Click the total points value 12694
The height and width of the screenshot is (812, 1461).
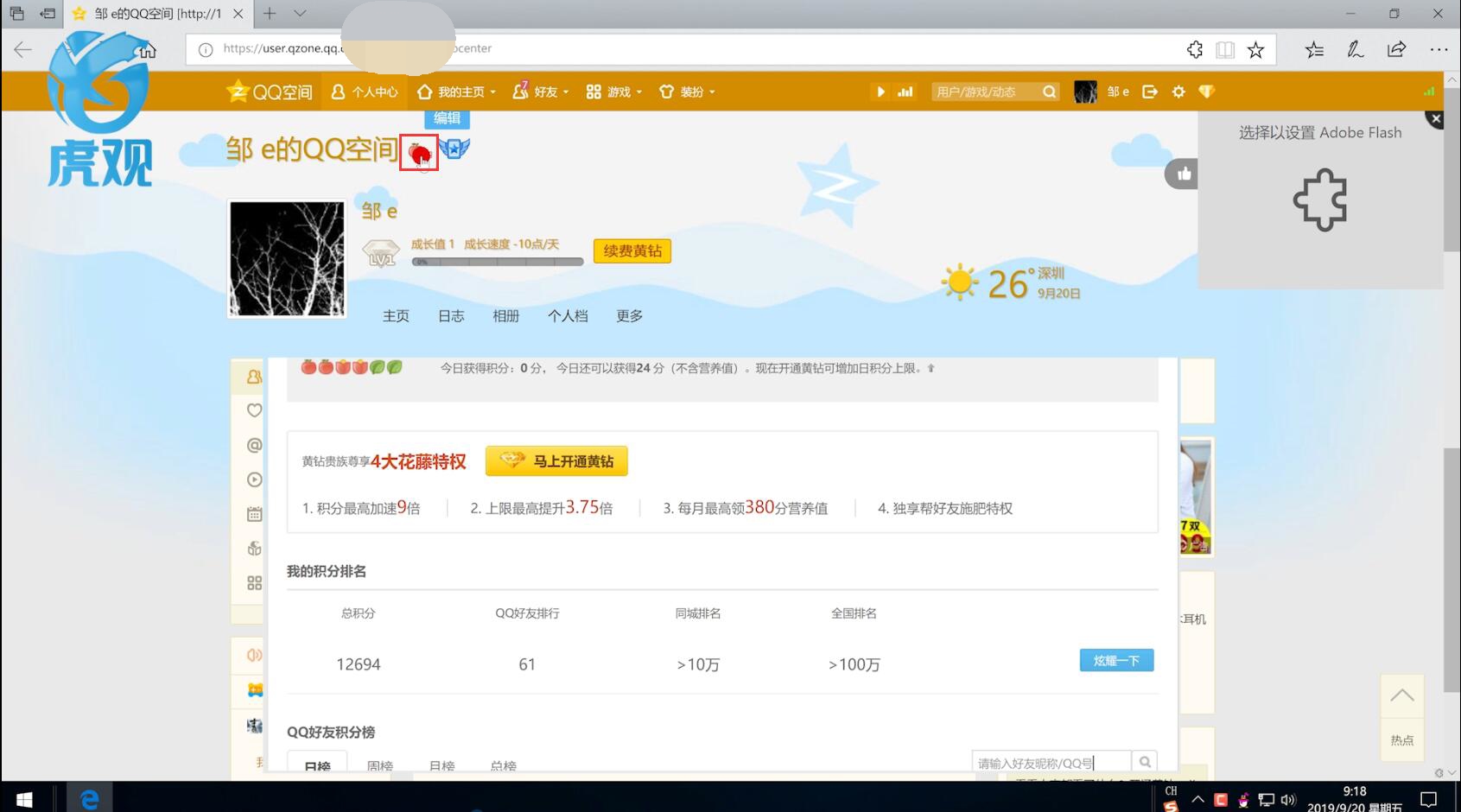pyautogui.click(x=358, y=664)
